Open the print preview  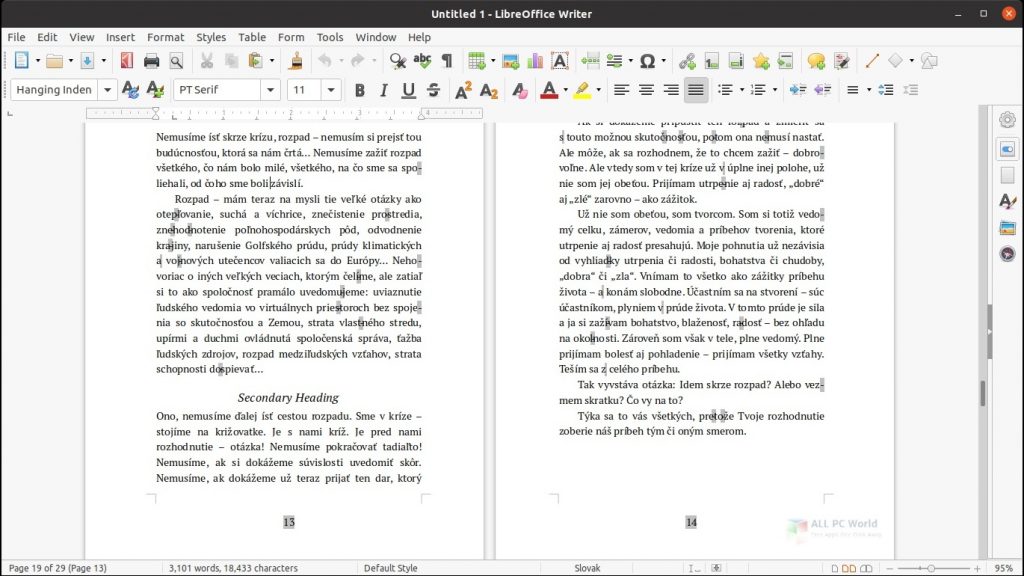[x=176, y=61]
